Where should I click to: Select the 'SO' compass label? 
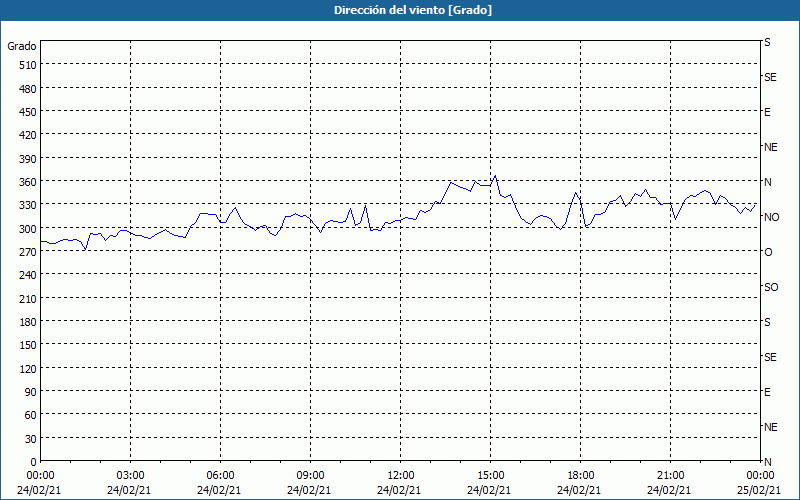tap(771, 287)
